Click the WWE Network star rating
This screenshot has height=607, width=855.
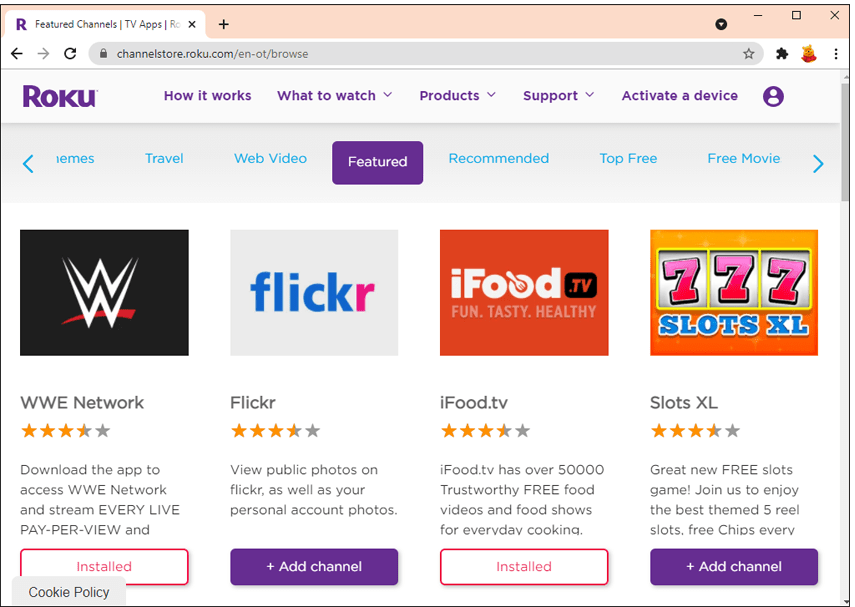(x=65, y=431)
